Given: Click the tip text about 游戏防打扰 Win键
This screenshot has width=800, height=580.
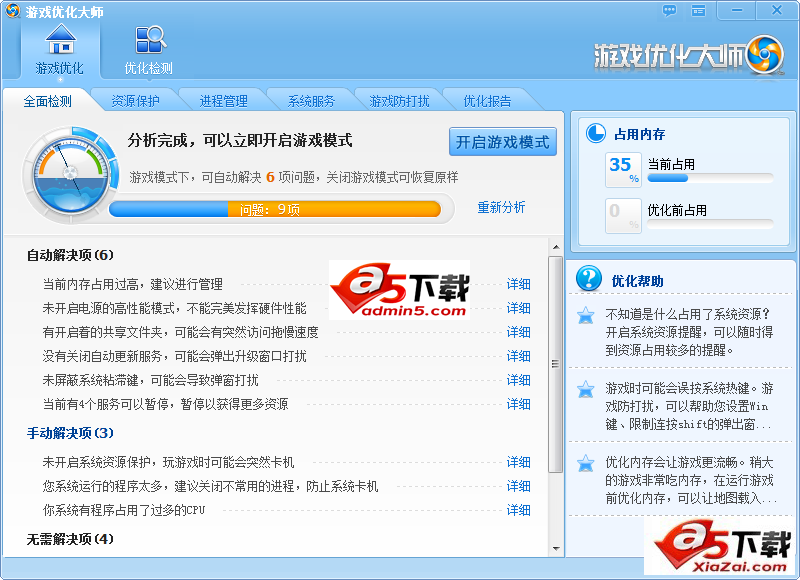Looking at the screenshot, I should [x=689, y=406].
